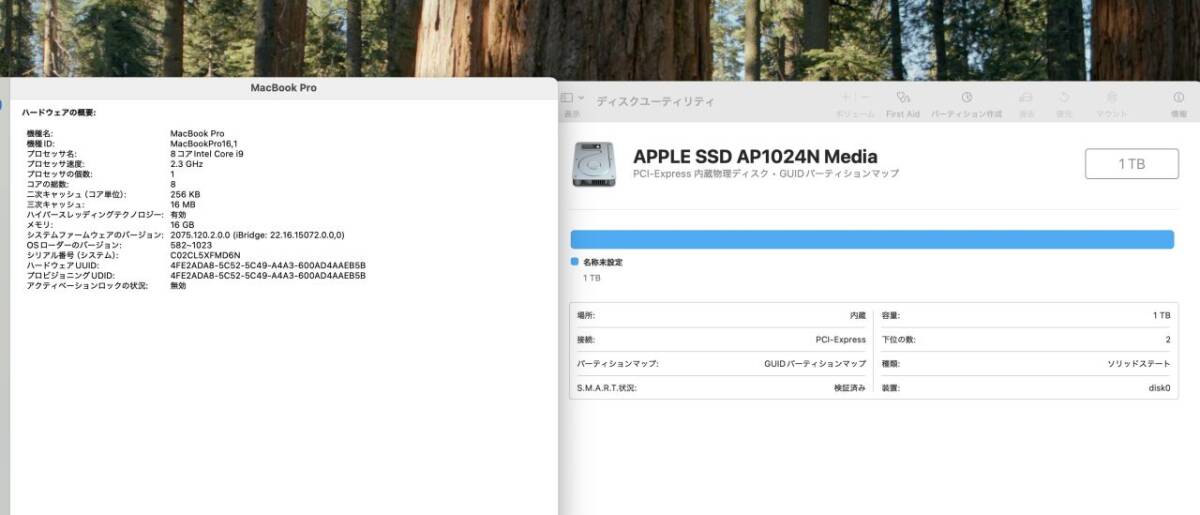1200x515 pixels.
Task: Select the 名称未設定 volume label
Action: click(x=603, y=262)
